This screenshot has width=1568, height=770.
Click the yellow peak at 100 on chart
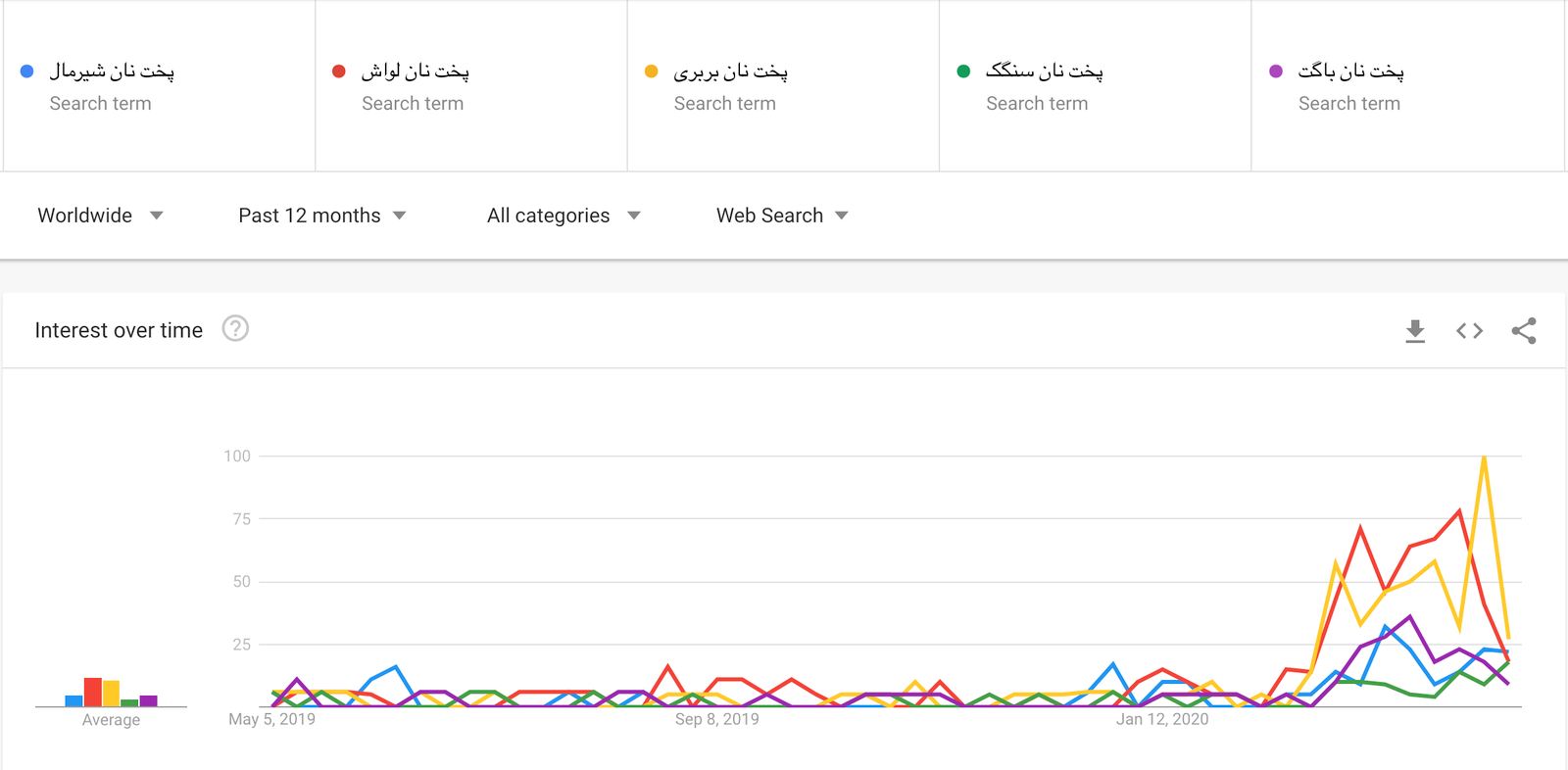(1484, 457)
